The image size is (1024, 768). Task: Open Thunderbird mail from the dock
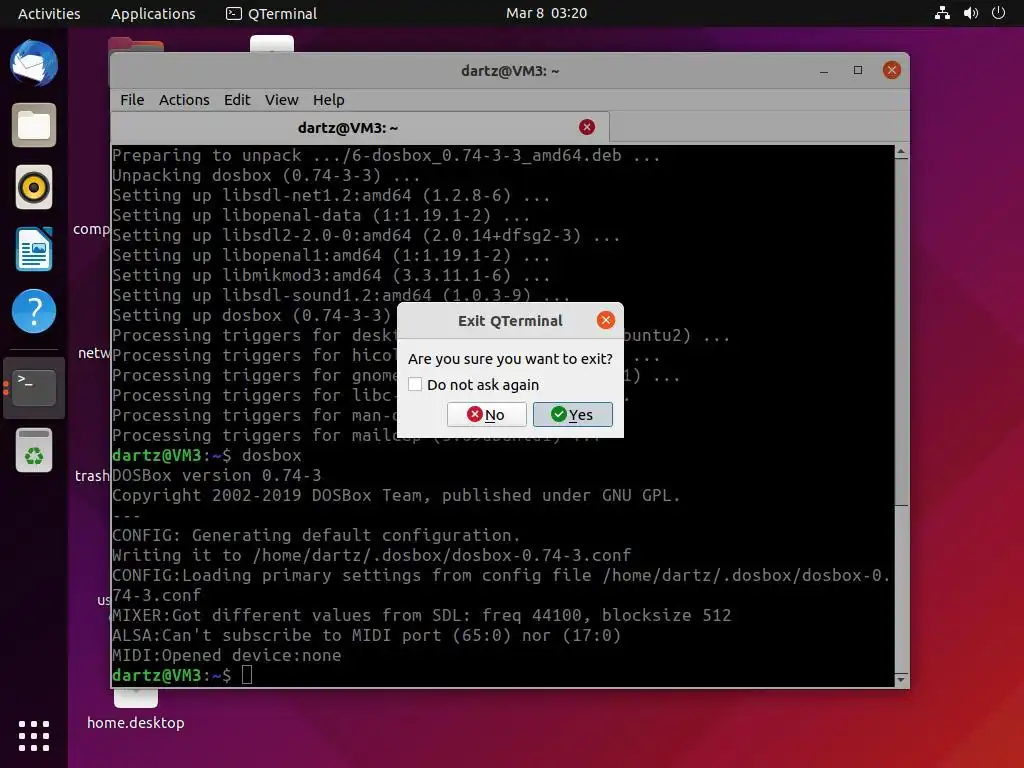[x=34, y=63]
